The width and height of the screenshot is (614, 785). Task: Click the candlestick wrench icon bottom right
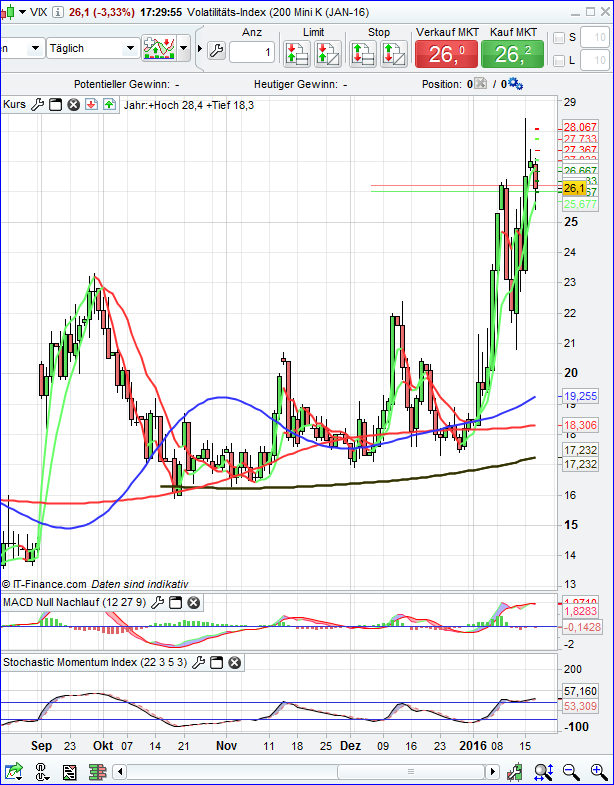pyautogui.click(x=515, y=771)
